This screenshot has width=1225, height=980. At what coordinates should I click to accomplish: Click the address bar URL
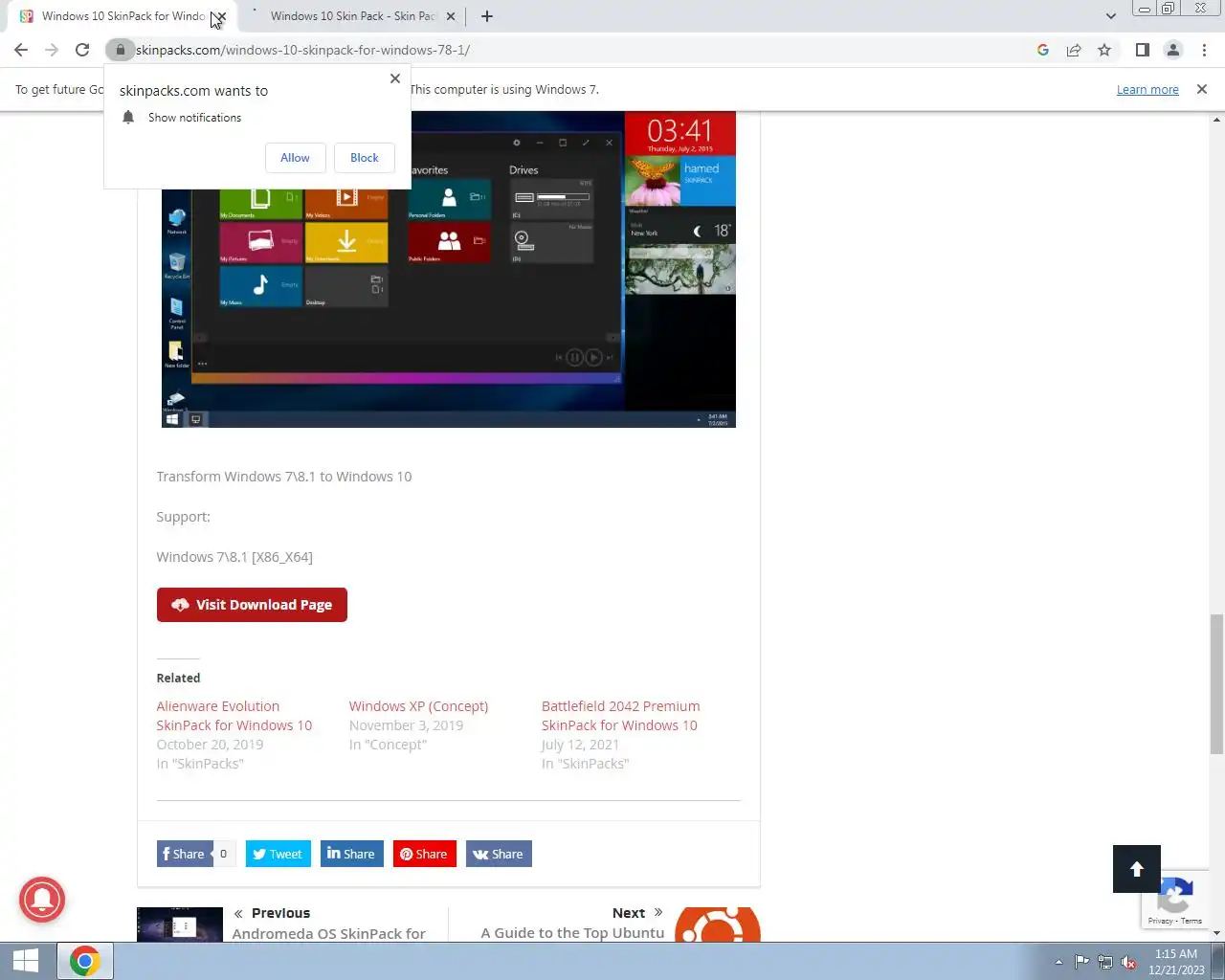[x=302, y=50]
